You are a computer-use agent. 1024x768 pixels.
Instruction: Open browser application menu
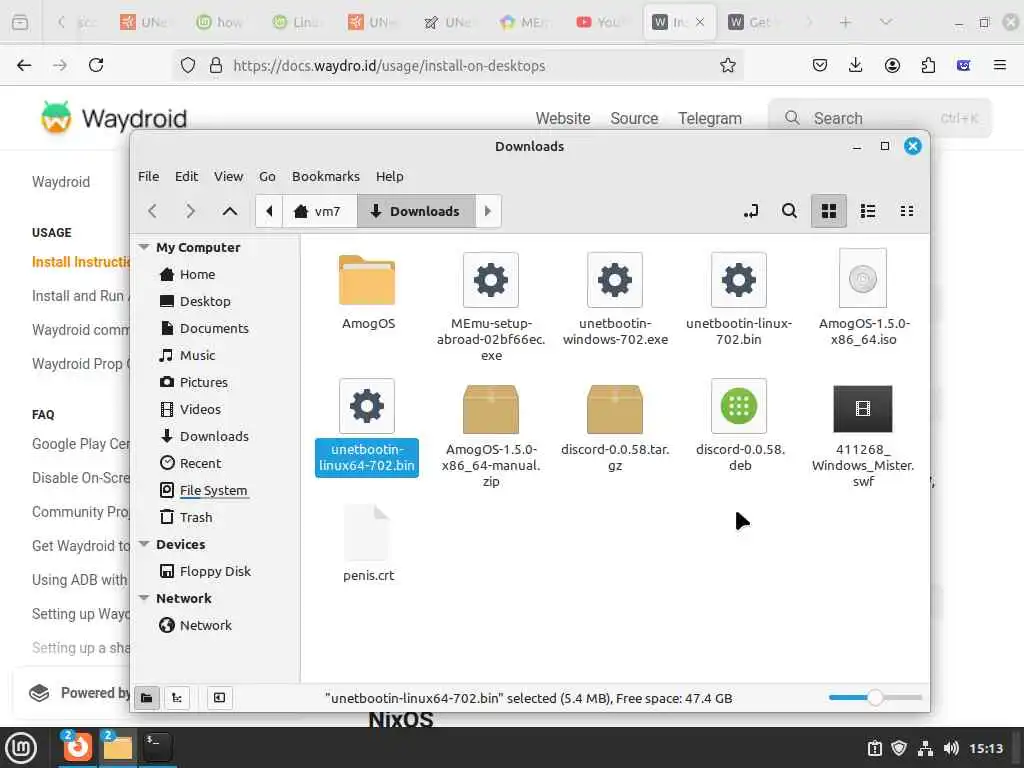pos(1000,65)
